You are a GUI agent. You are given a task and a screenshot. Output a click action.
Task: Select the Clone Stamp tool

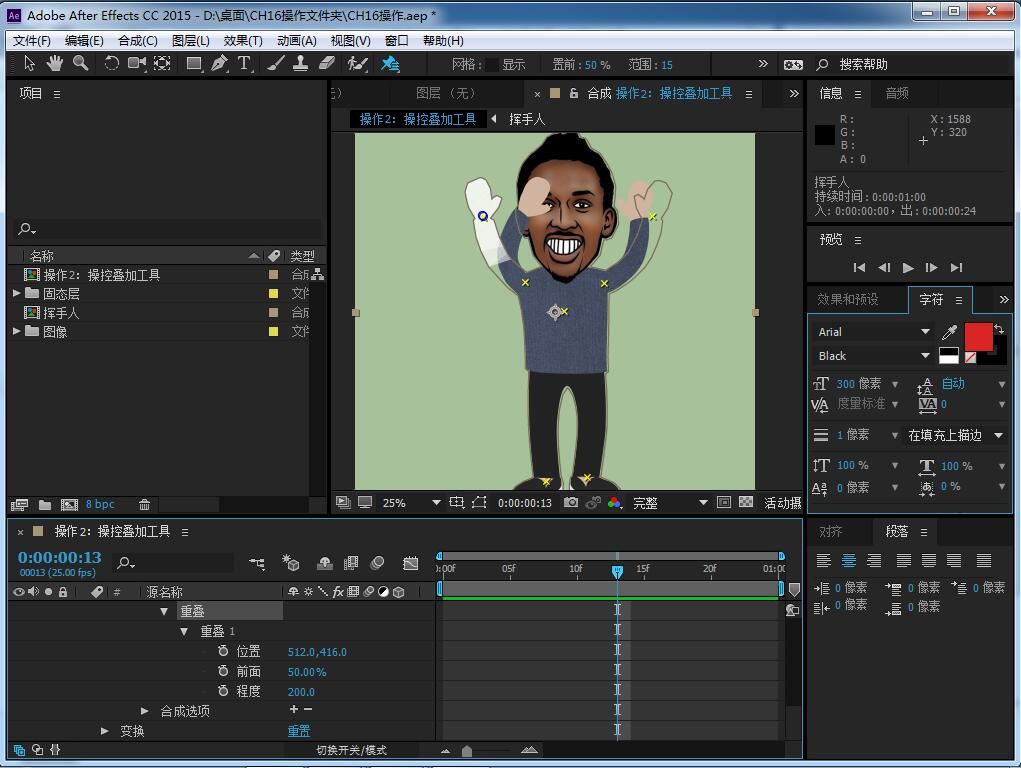point(300,63)
